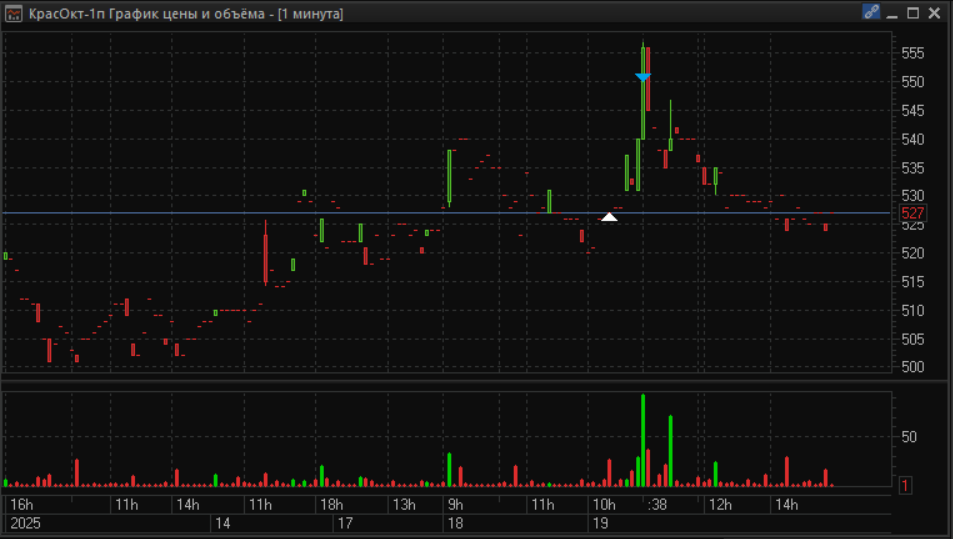
Task: Click the 555 price axis label
Action: click(912, 53)
